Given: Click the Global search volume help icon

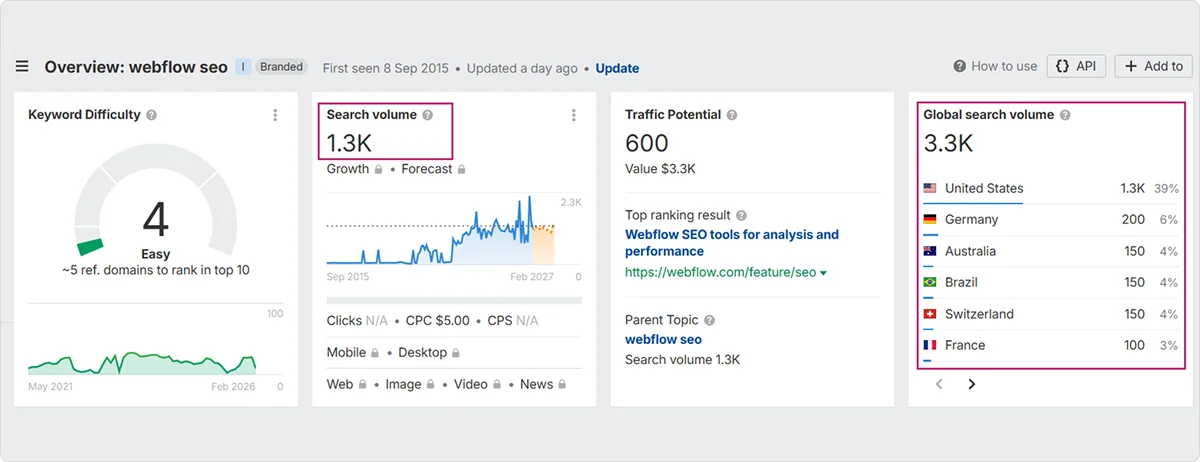Looking at the screenshot, I should tap(1065, 115).
